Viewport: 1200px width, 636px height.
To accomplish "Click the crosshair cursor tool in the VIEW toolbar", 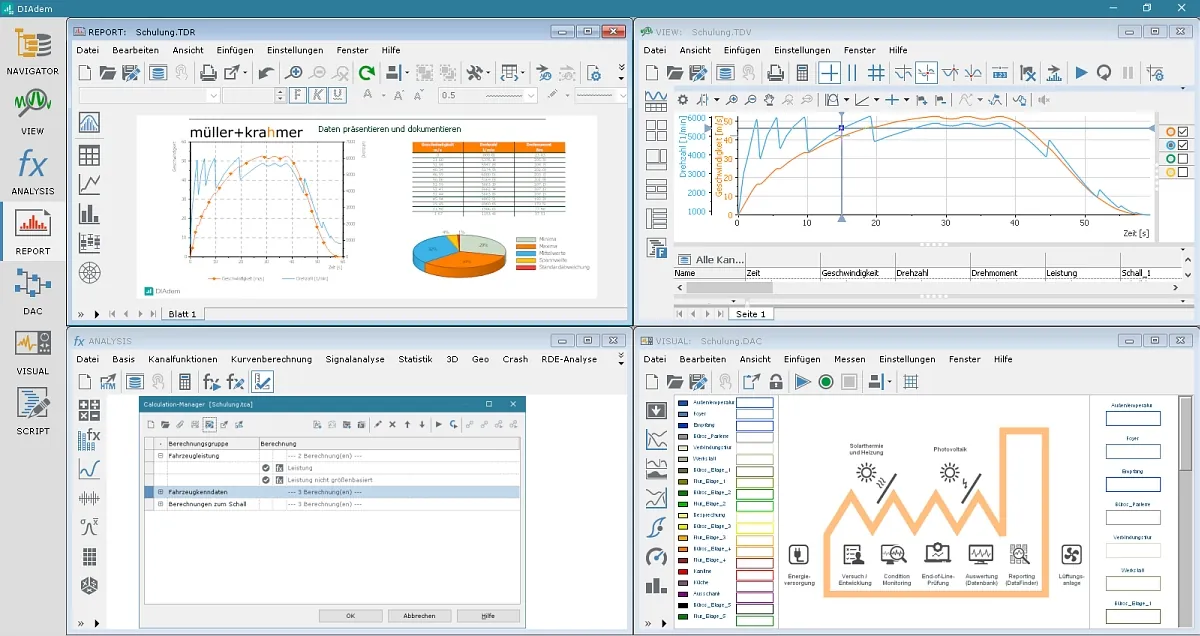I will (830, 73).
